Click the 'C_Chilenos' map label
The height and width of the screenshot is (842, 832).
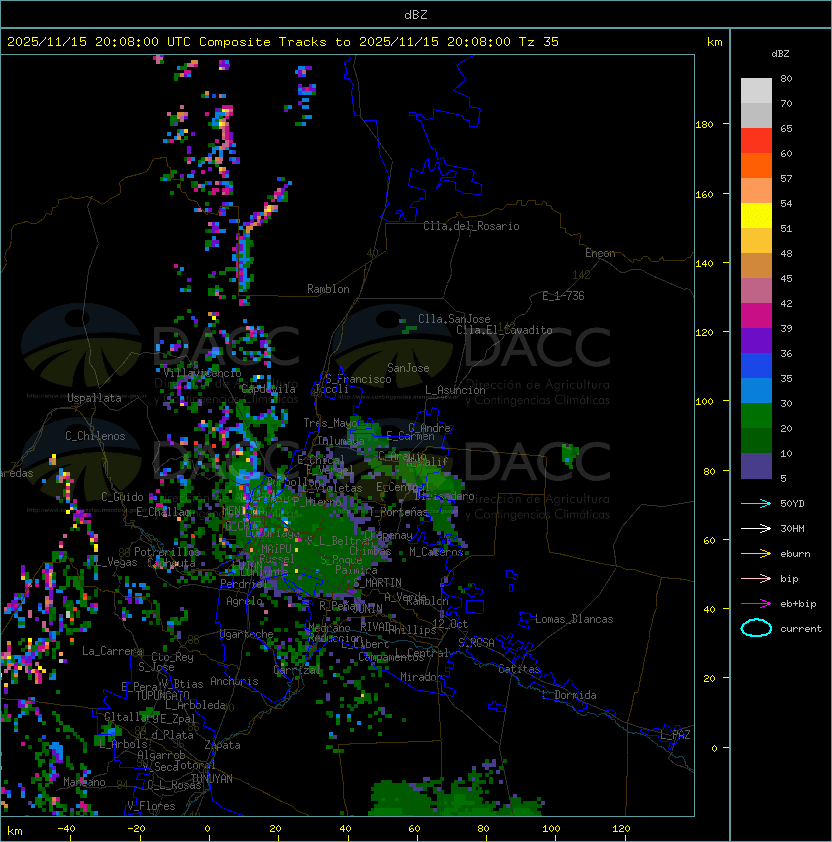pos(95,436)
